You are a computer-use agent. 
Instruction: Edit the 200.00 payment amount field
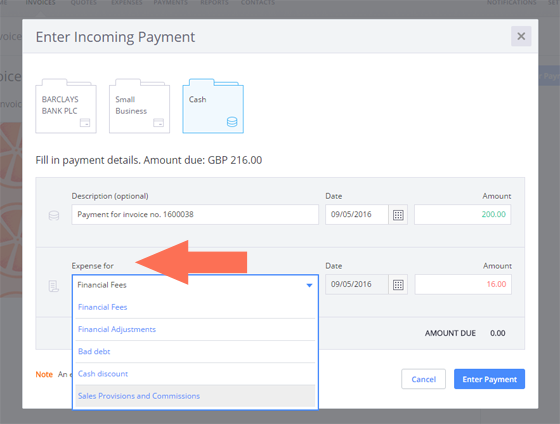pos(462,214)
